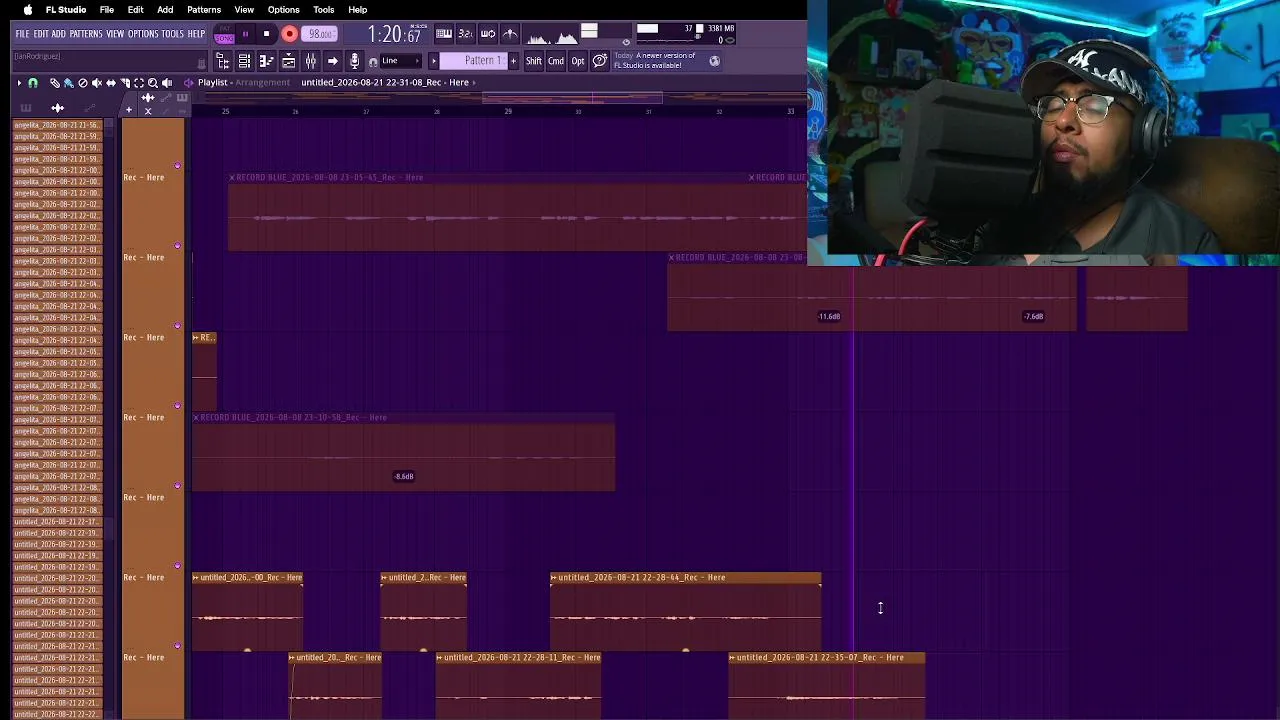Click the microphone recording icon
1280x720 pixels.
coord(354,61)
